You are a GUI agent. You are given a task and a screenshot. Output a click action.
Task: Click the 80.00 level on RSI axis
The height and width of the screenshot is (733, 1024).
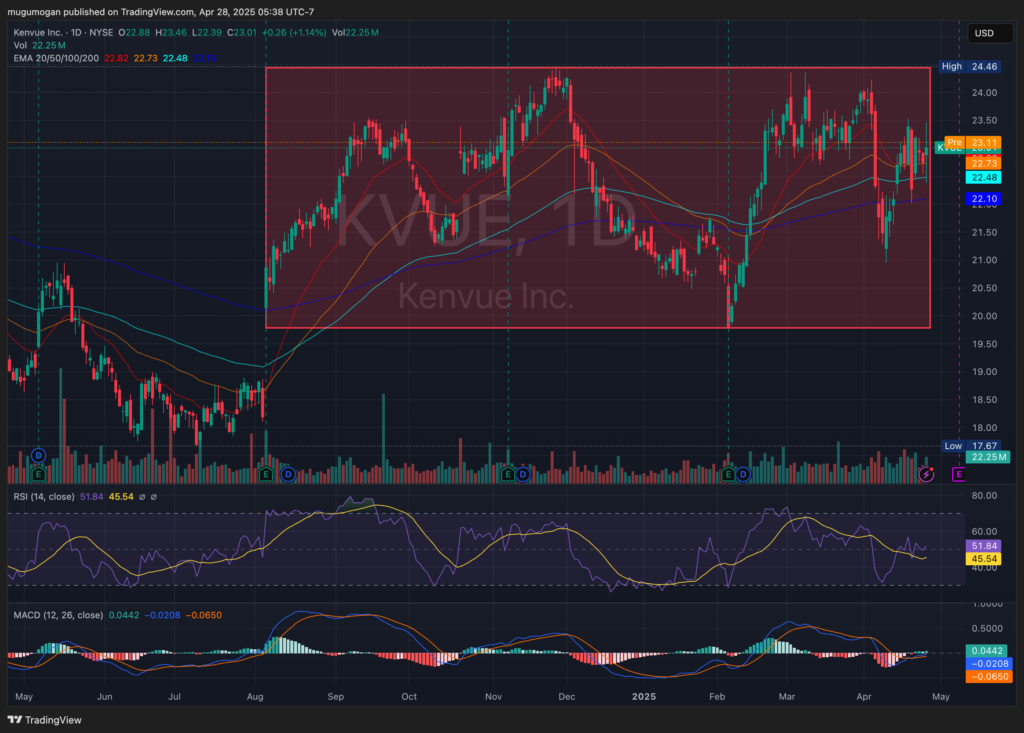pyautogui.click(x=984, y=496)
